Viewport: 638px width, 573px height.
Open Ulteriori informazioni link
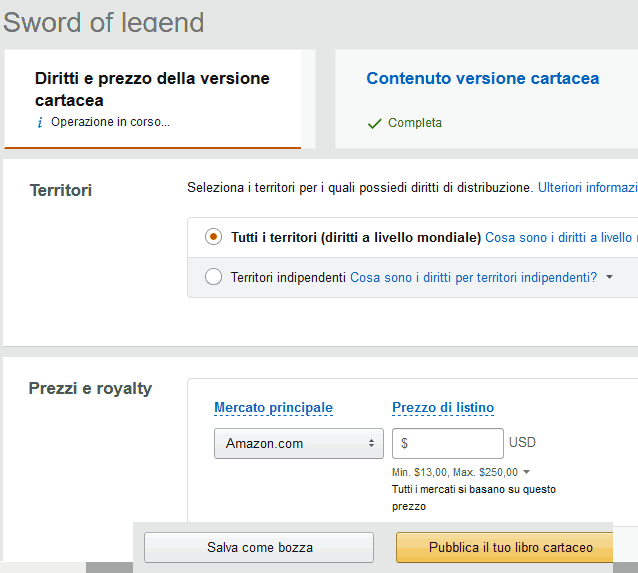588,188
